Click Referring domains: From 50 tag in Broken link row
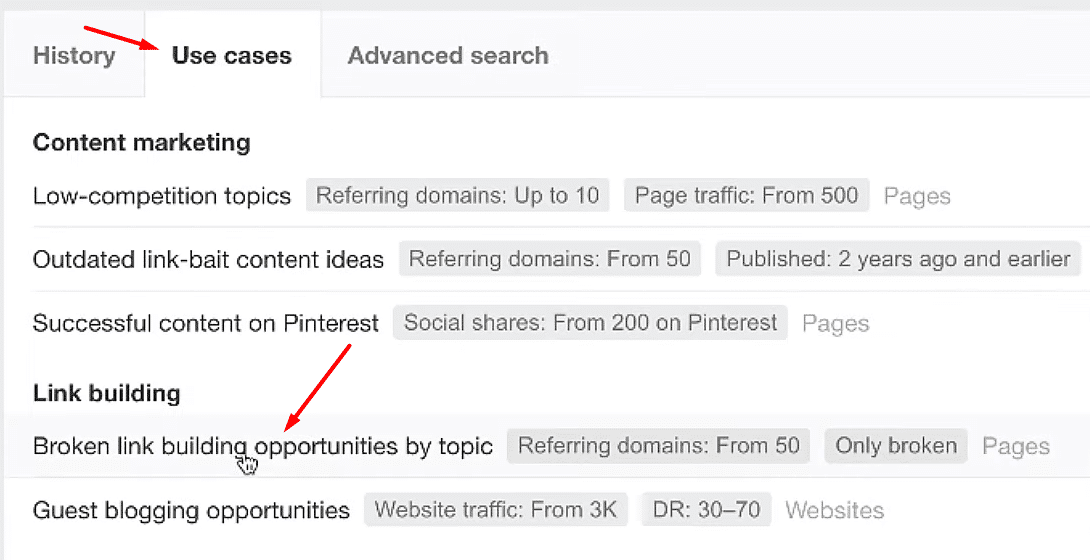This screenshot has width=1090, height=560. click(x=658, y=446)
